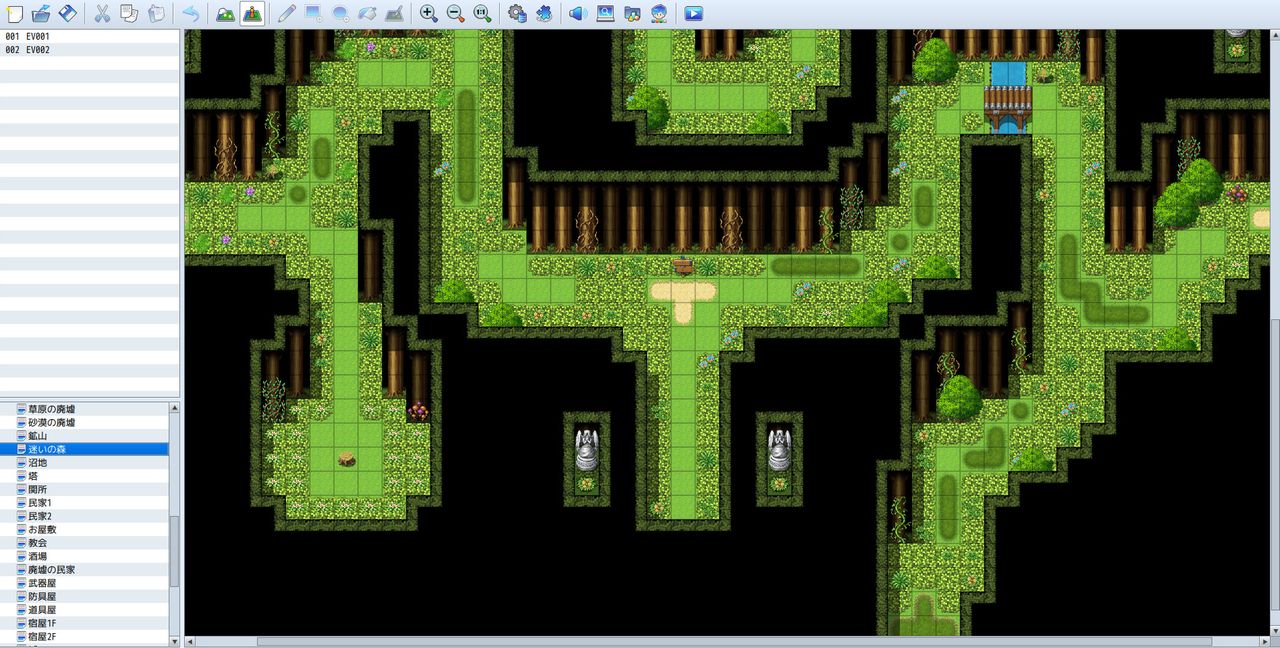1280x648 pixels.
Task: Open the Database gear icon
Action: coord(517,14)
